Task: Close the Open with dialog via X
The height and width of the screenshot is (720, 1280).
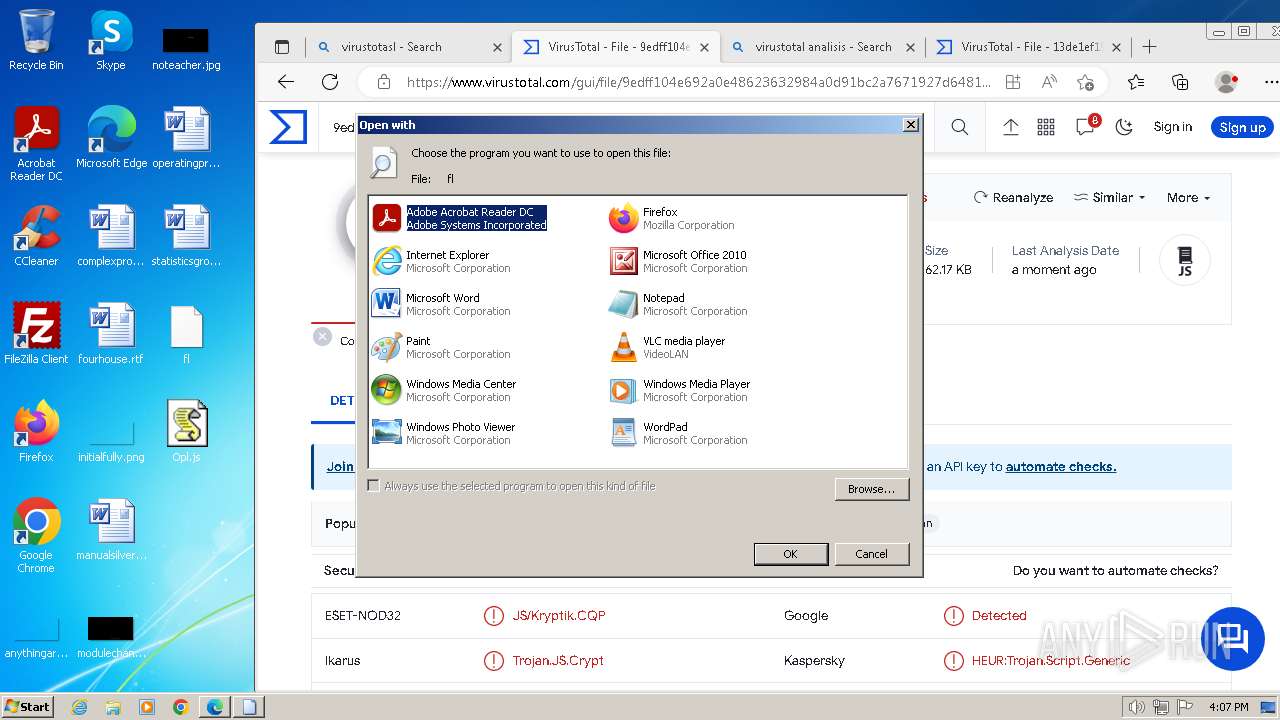Action: pos(910,125)
